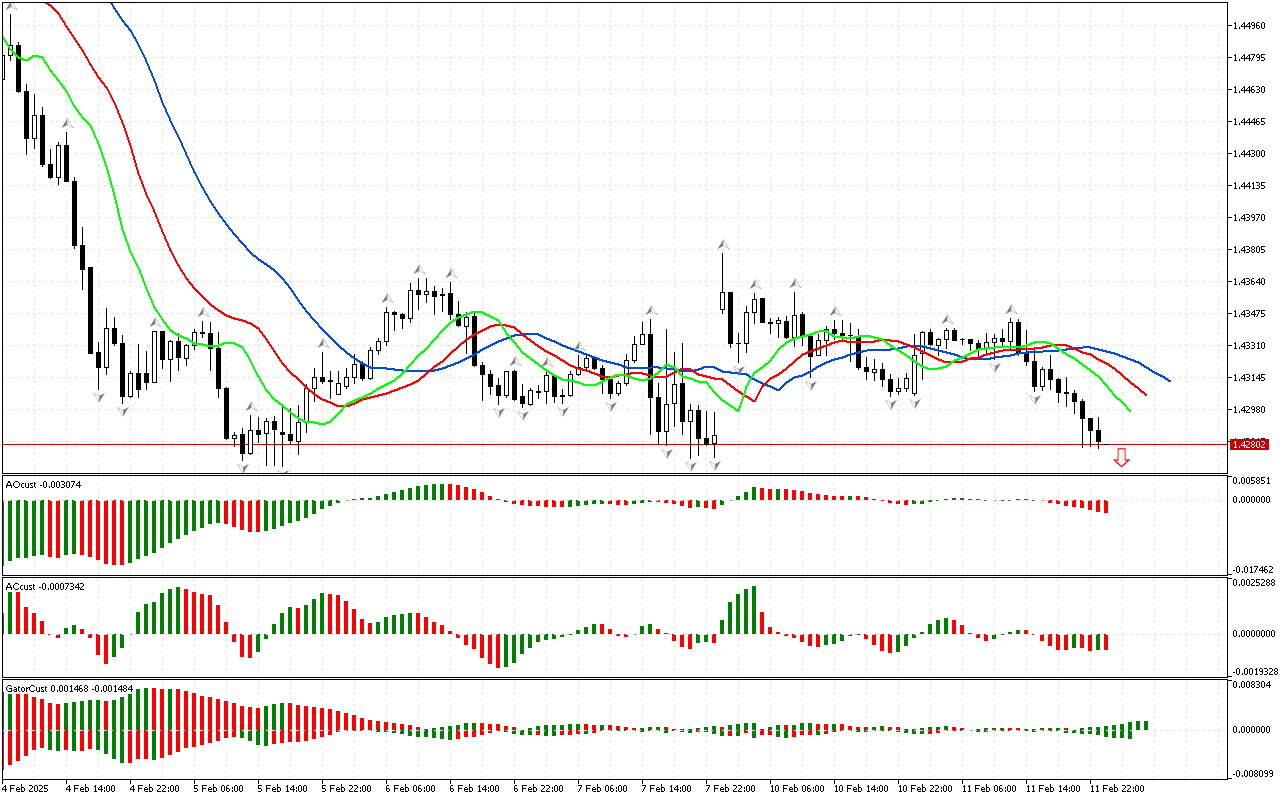
Task: Click the 0.0025288 value on the ACcust scale
Action: (x=1254, y=582)
